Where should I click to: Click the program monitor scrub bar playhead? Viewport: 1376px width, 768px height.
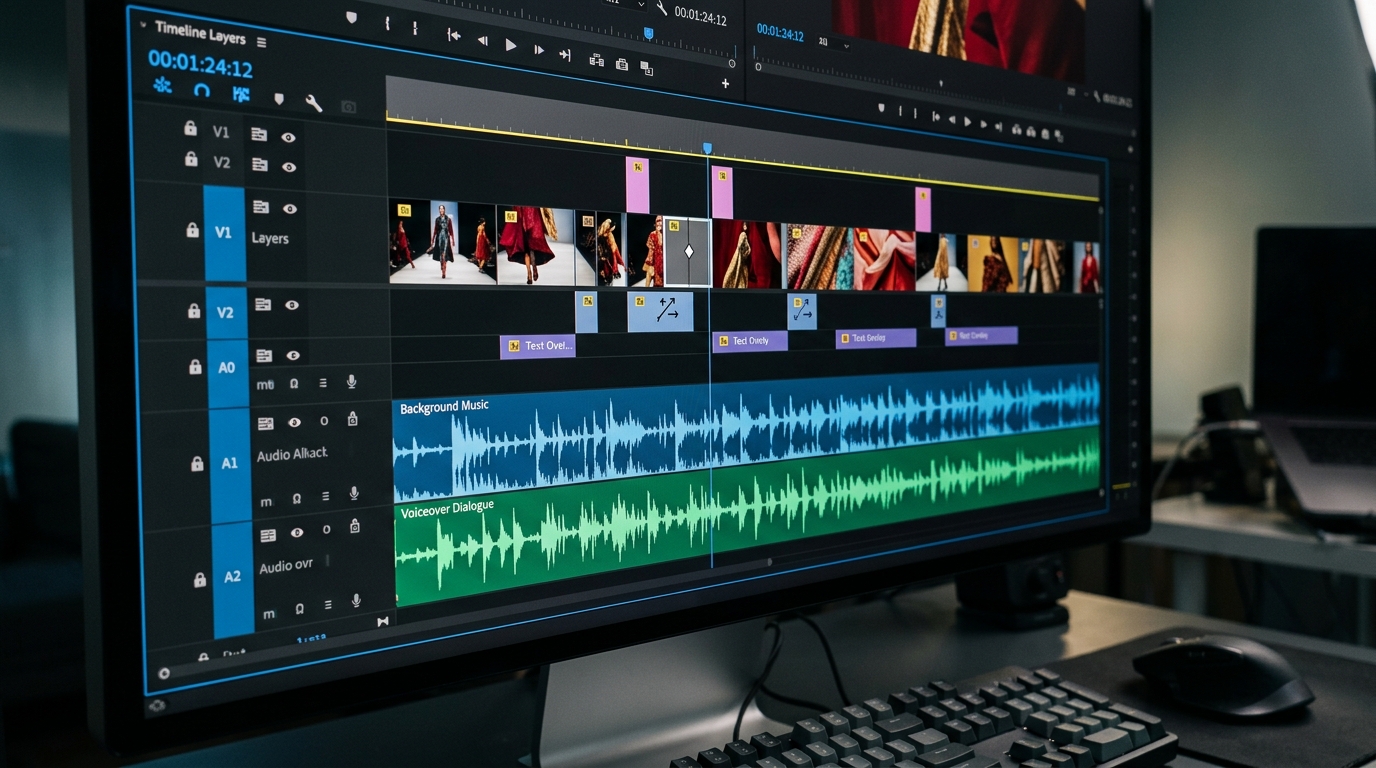[x=648, y=34]
